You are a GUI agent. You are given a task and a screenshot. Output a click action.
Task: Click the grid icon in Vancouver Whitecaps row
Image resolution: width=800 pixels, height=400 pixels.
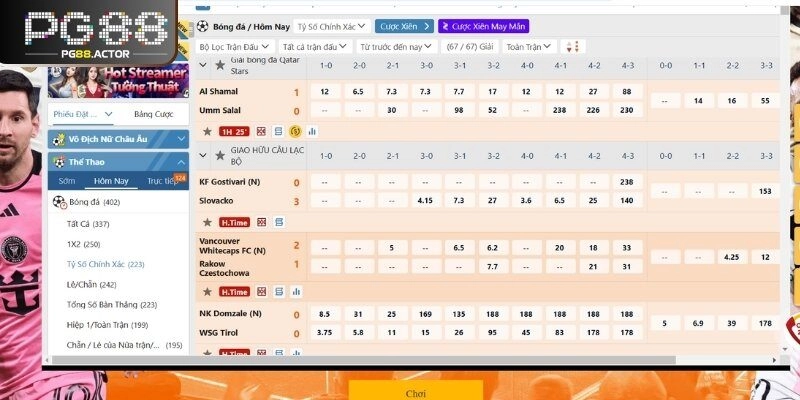(262, 291)
